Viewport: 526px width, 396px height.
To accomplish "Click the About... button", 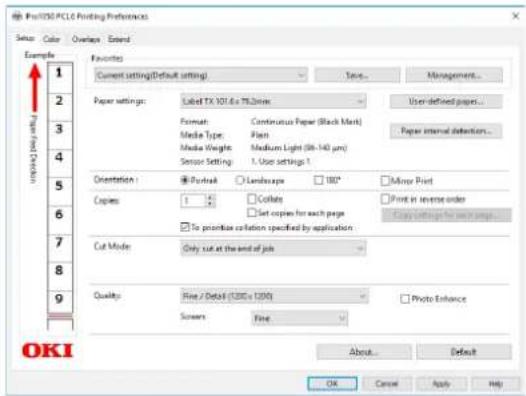I will point(364,352).
